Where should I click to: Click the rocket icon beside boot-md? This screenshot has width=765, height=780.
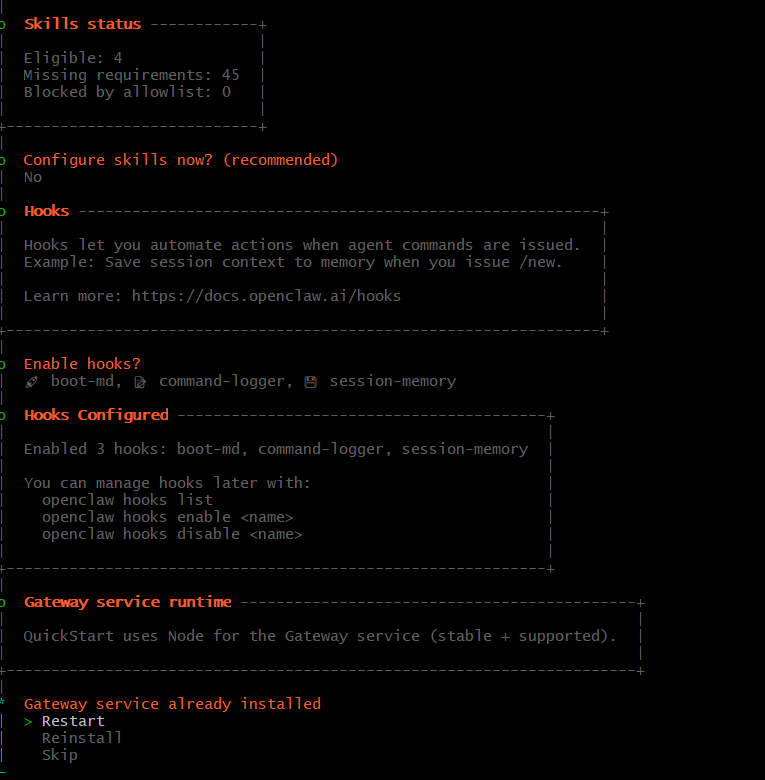pyautogui.click(x=32, y=382)
